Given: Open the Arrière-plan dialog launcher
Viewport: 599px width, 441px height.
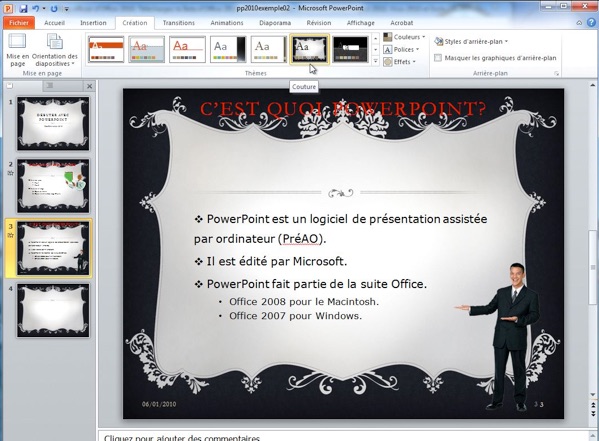Looking at the screenshot, I should [x=556, y=73].
